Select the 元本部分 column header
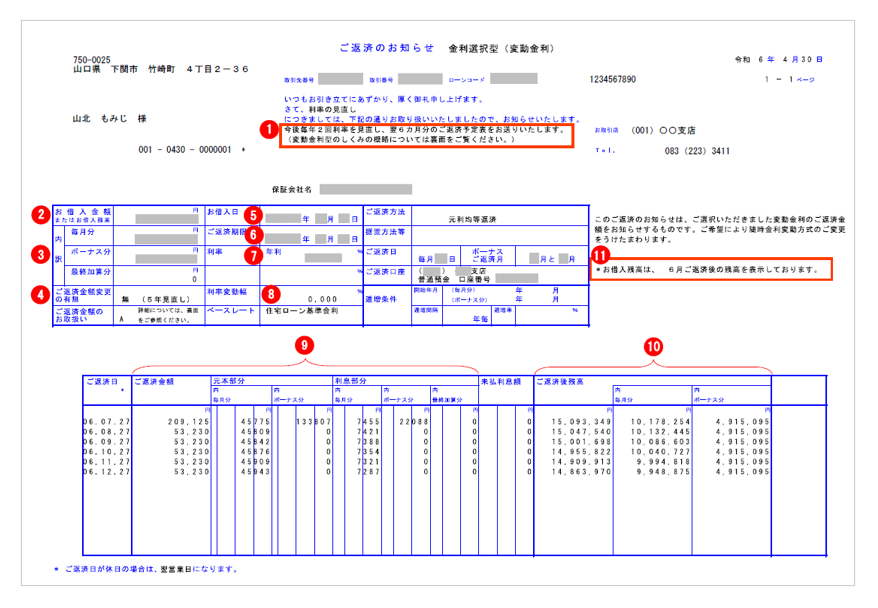 click(229, 381)
